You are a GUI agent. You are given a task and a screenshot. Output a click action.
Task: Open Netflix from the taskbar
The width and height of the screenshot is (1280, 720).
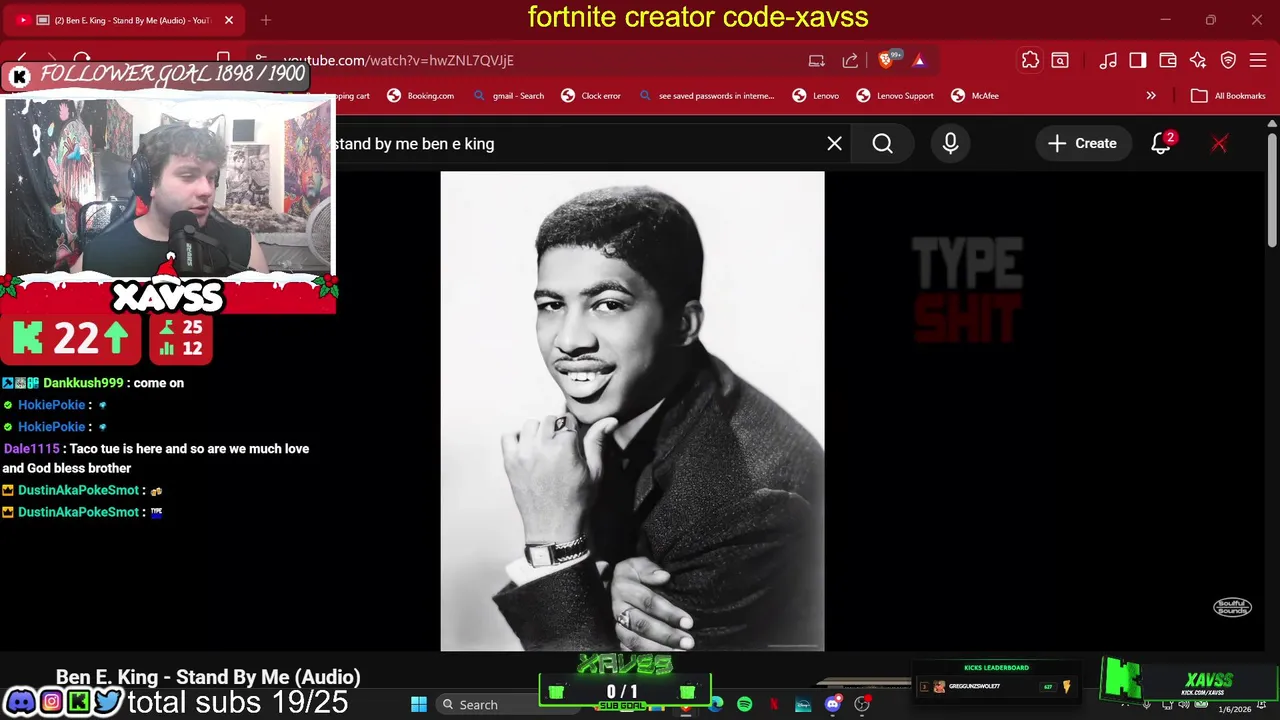[x=774, y=704]
